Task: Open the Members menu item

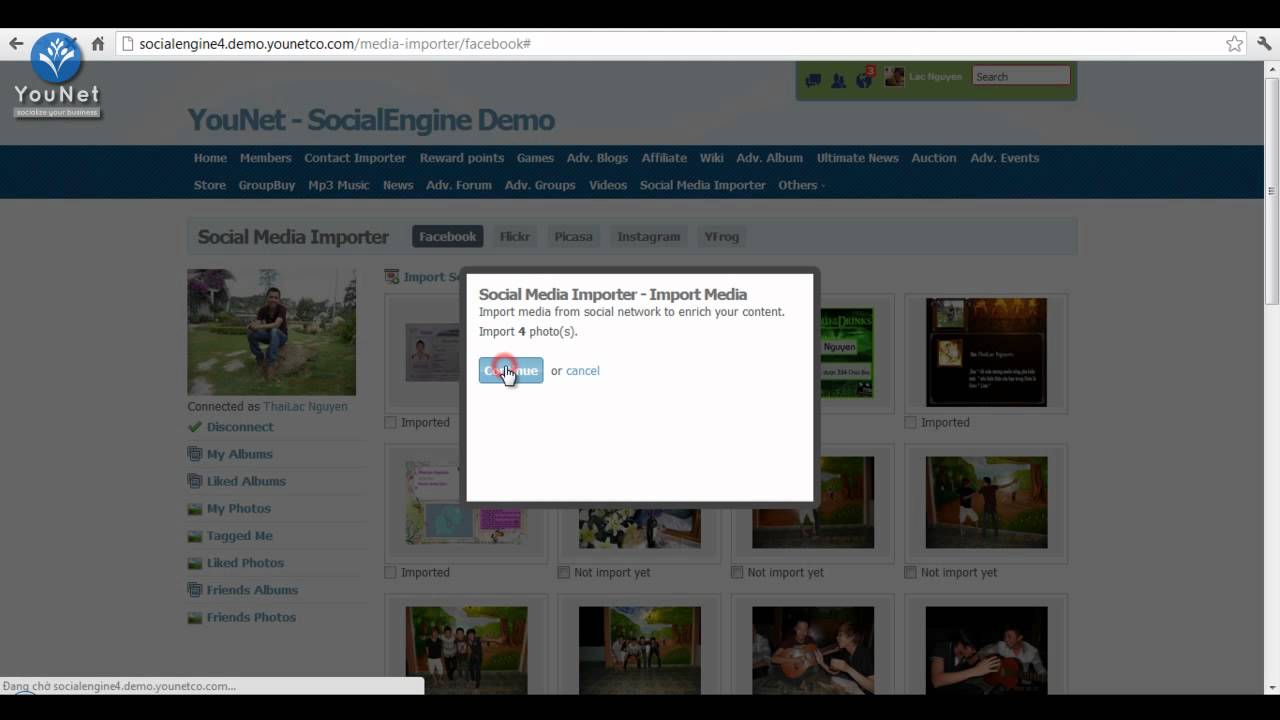Action: click(265, 158)
